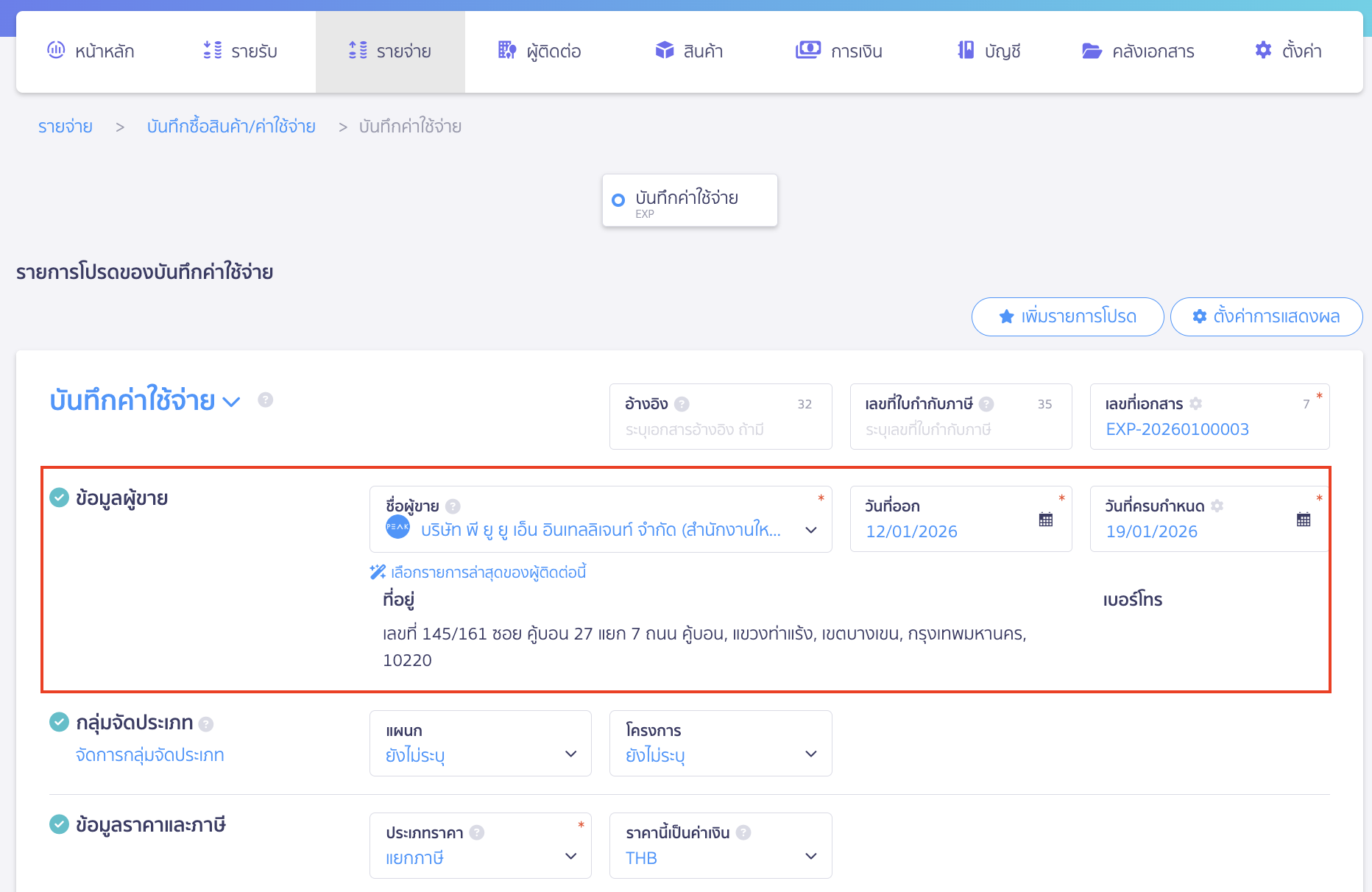Click the help icon beside ชื่อผู้ขาย

click(x=453, y=506)
